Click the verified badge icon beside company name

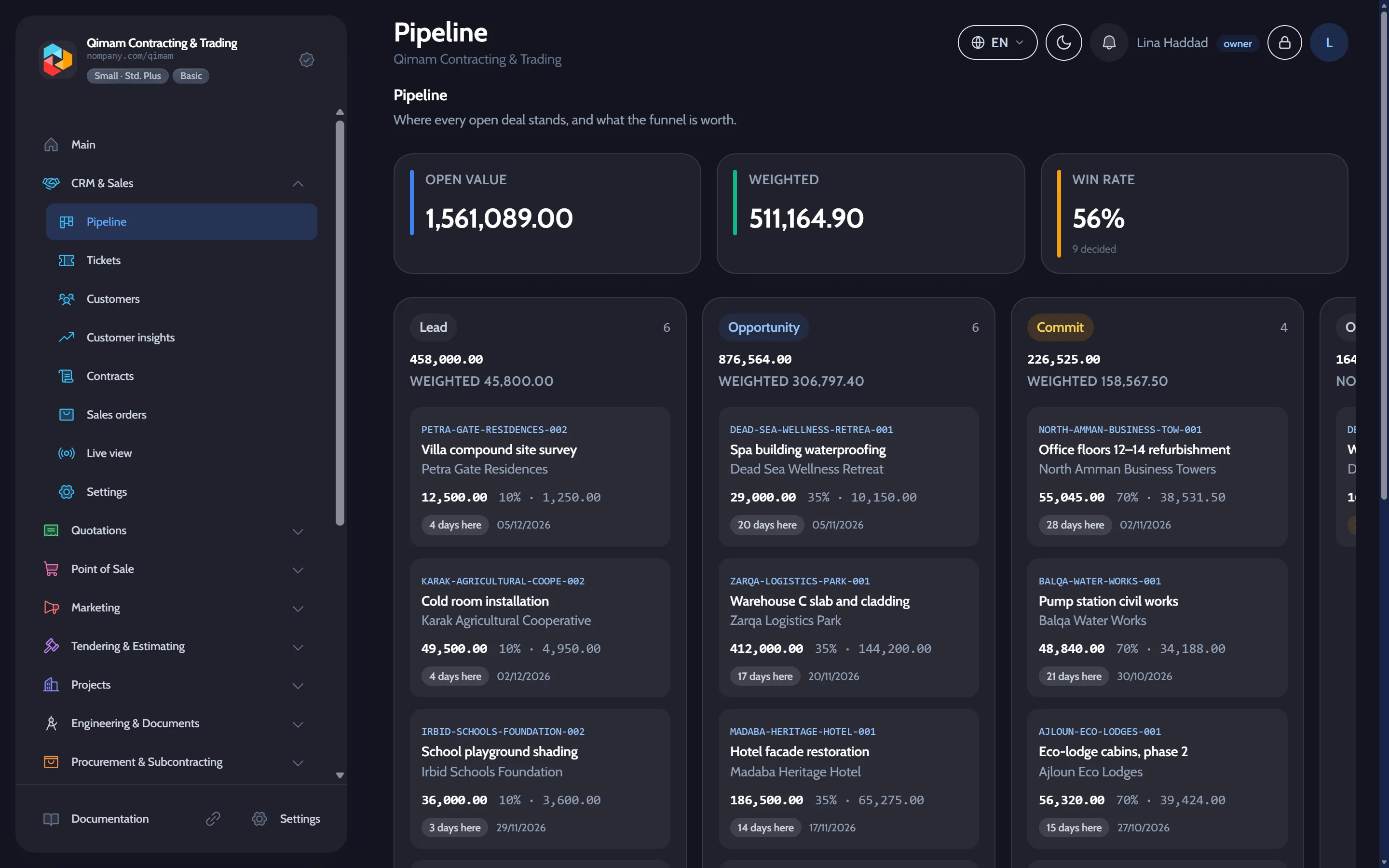307,60
